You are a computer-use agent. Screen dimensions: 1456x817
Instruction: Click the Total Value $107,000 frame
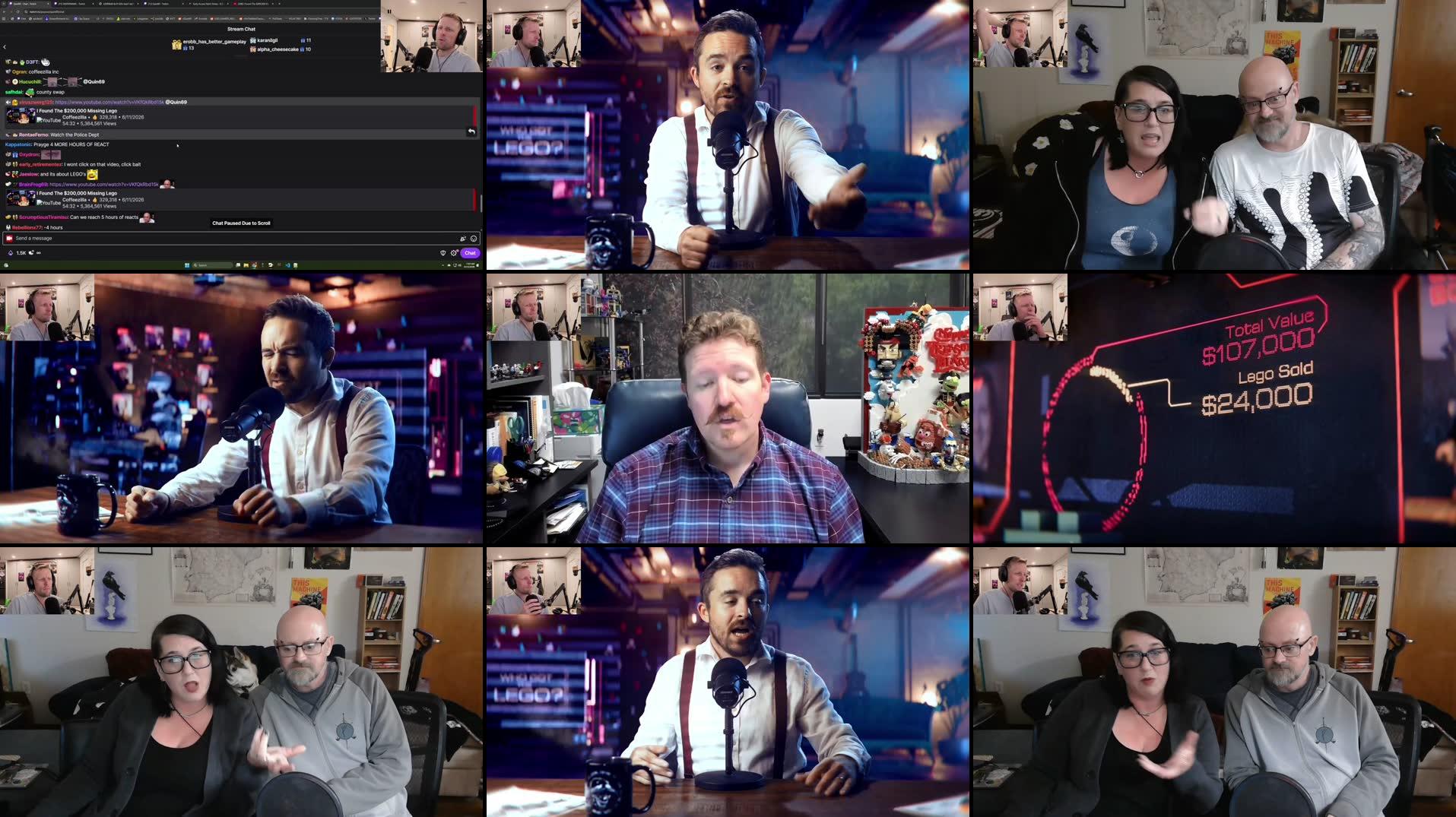pos(1214,409)
